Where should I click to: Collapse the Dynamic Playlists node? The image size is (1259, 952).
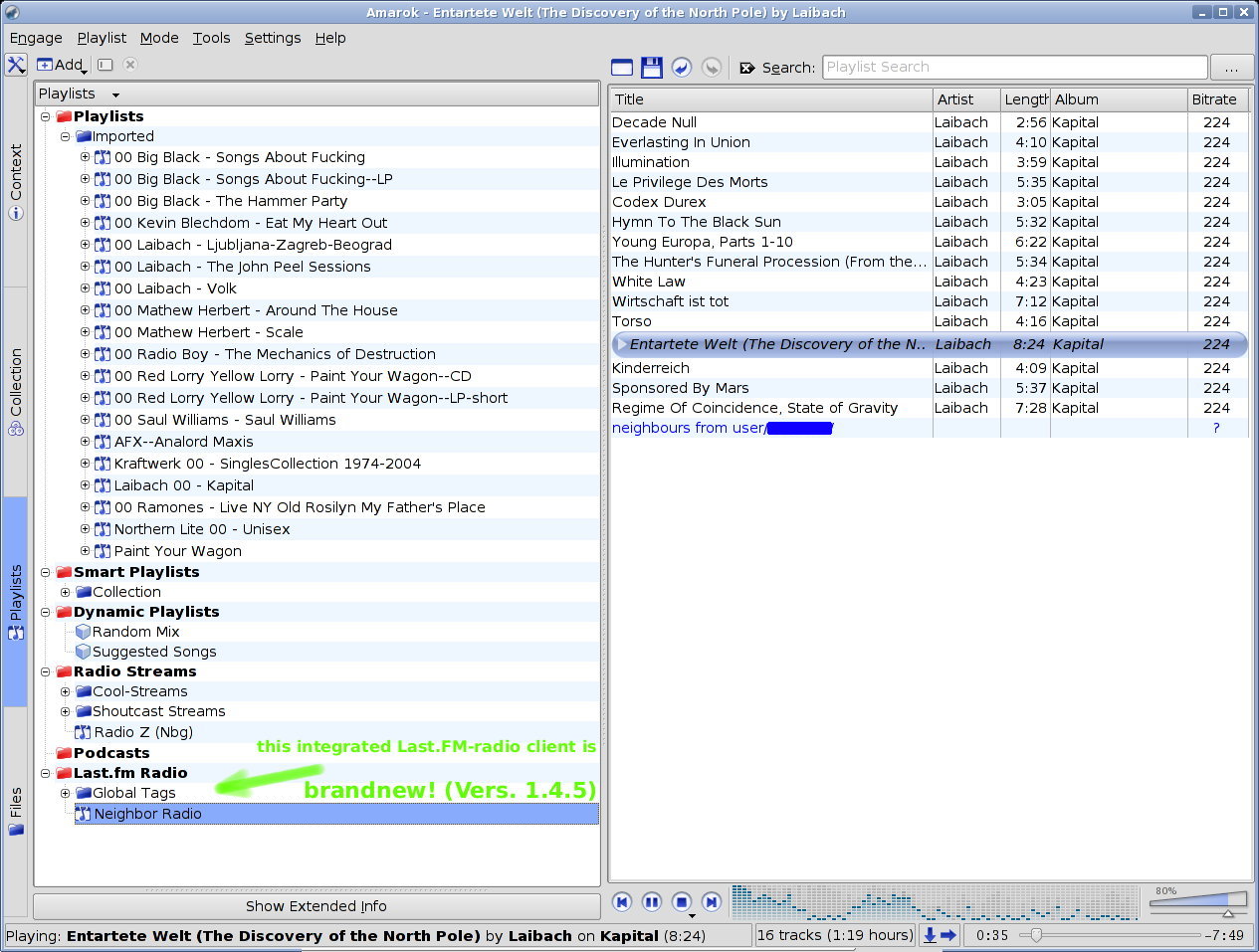tap(45, 612)
